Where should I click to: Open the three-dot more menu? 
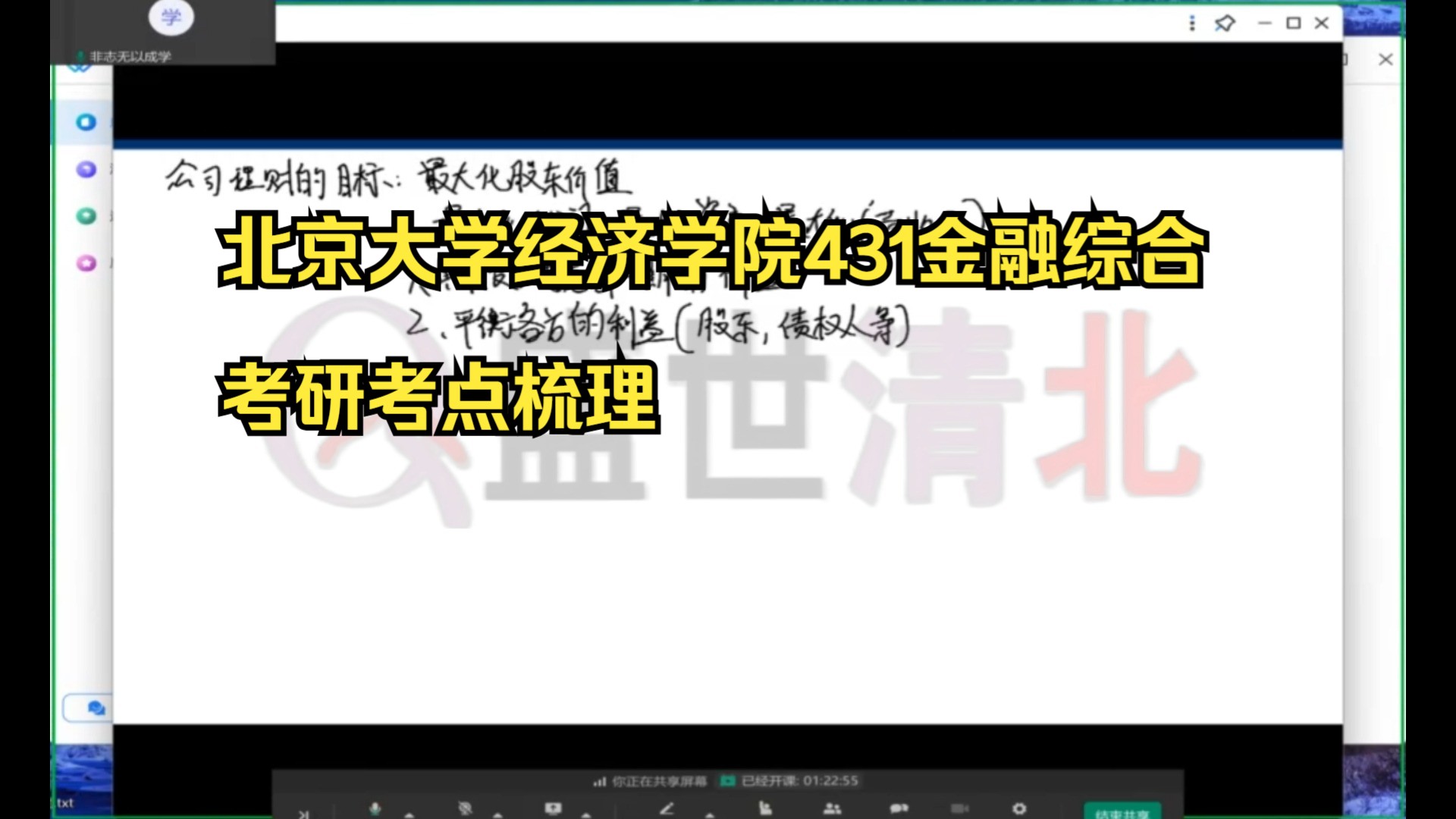coord(1192,24)
